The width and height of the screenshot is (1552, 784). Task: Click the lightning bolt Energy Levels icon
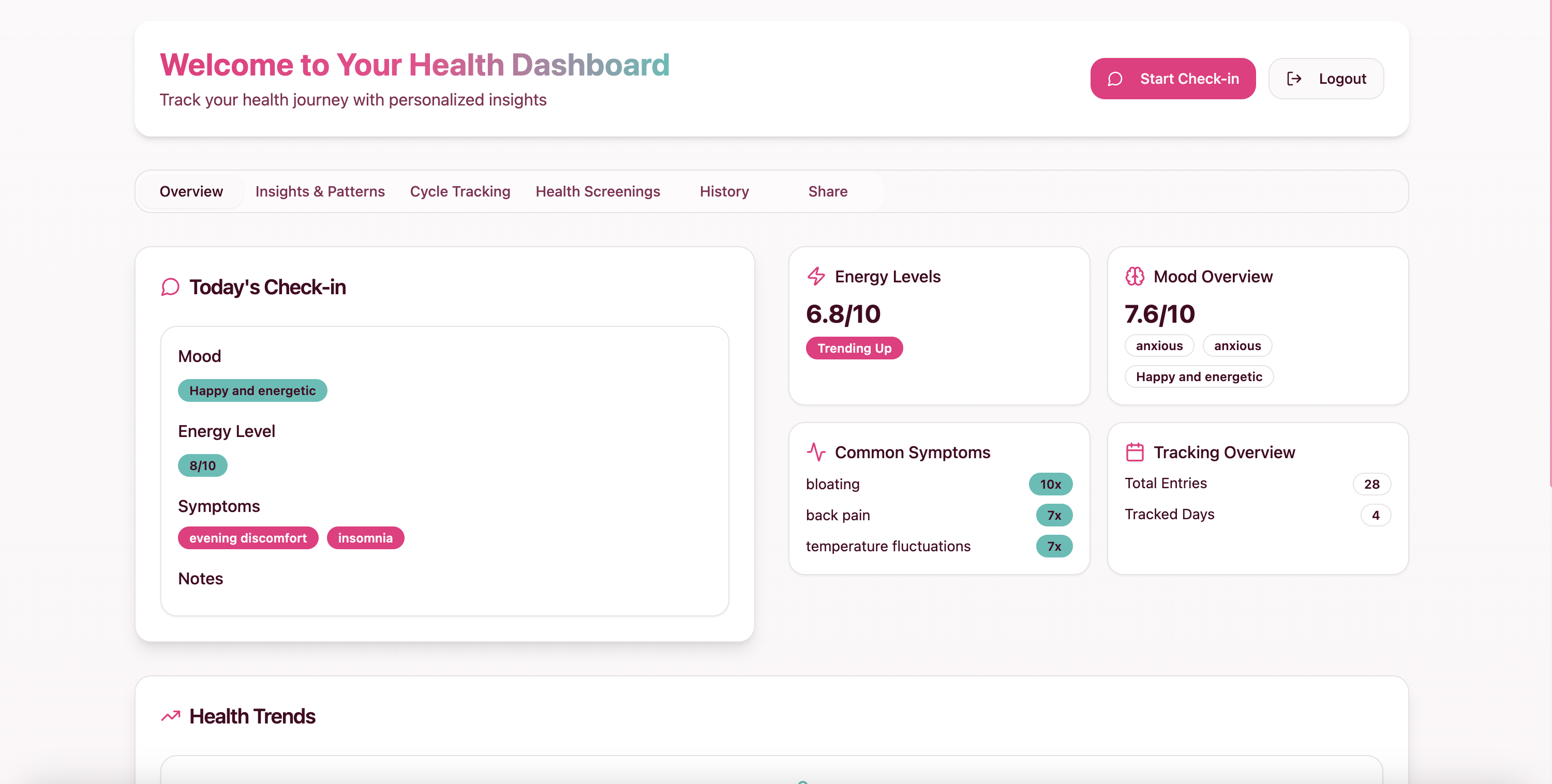(816, 276)
